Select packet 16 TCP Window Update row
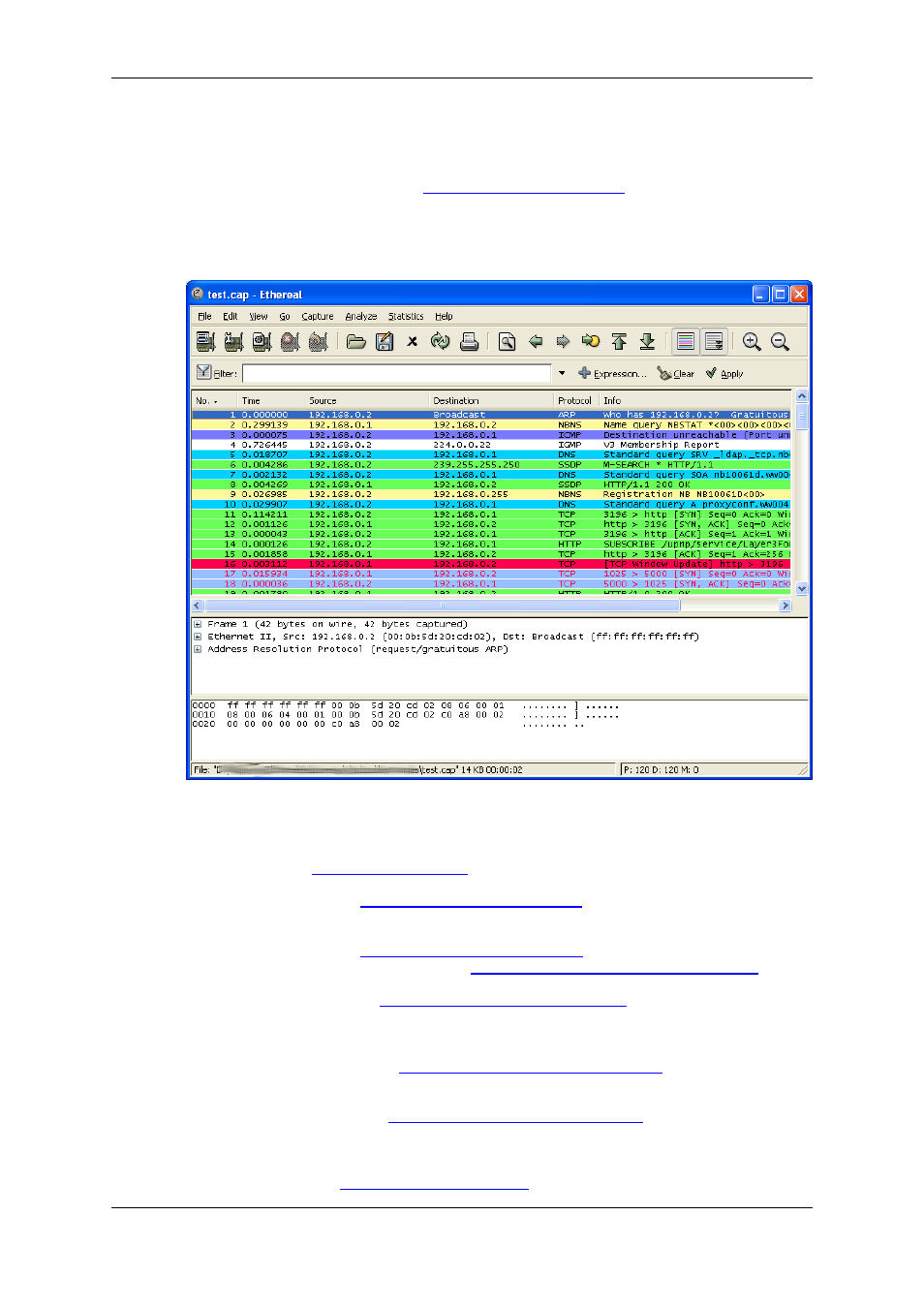The height and width of the screenshot is (1309, 924). tap(491, 564)
